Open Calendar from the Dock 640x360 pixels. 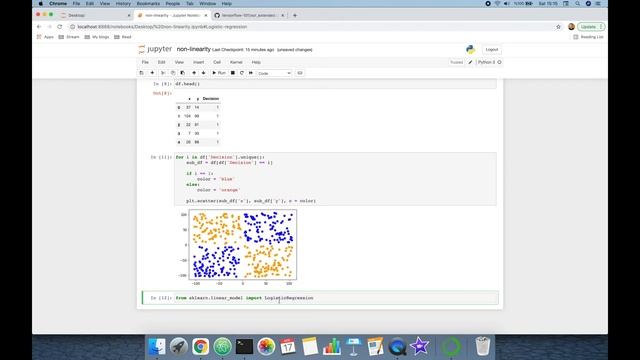click(x=288, y=347)
